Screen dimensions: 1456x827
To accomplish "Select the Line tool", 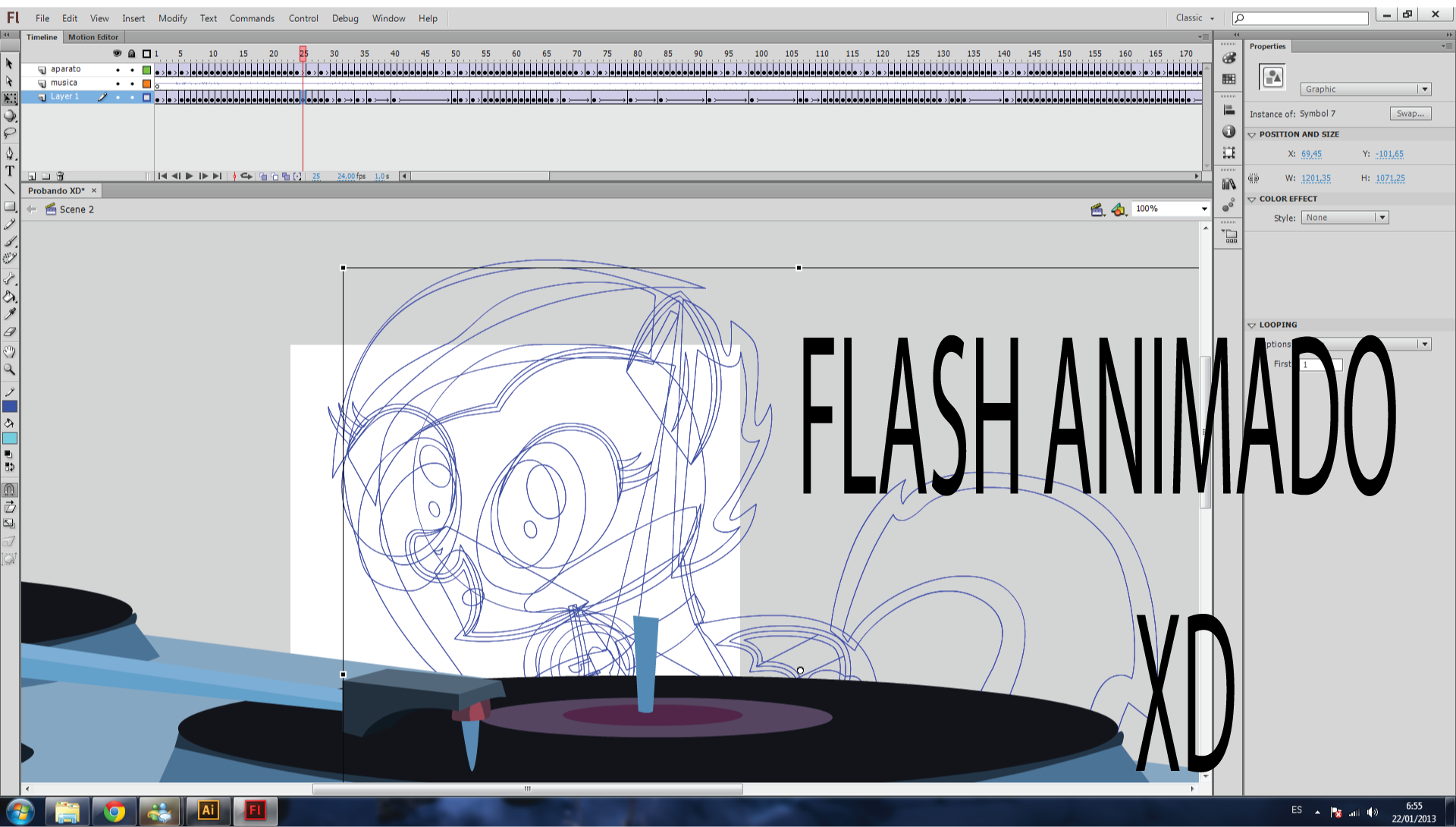I will click(9, 188).
